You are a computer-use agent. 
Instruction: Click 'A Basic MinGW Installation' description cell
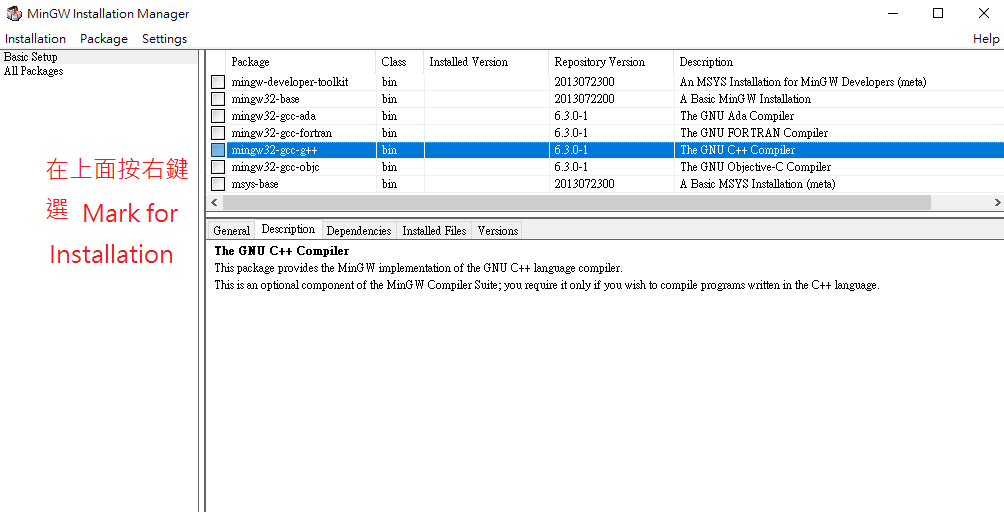[745, 99]
